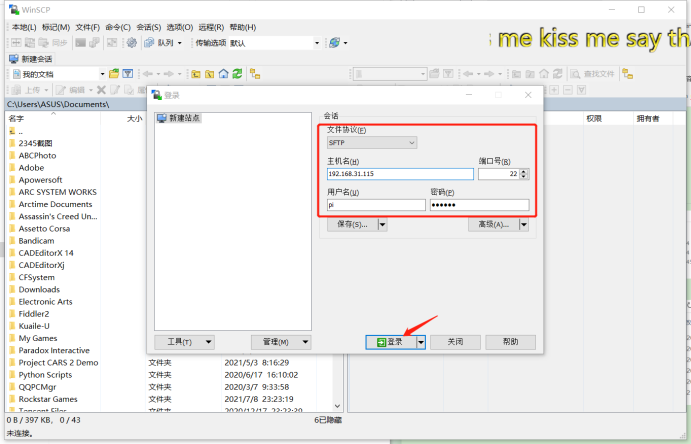The image size is (691, 444).
Task: Click the 队列 queue toolbar icon
Action: (x=159, y=43)
